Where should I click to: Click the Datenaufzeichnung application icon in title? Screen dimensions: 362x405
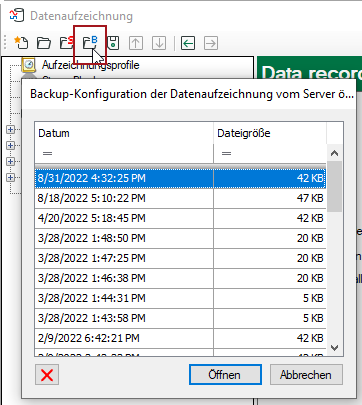16,16
